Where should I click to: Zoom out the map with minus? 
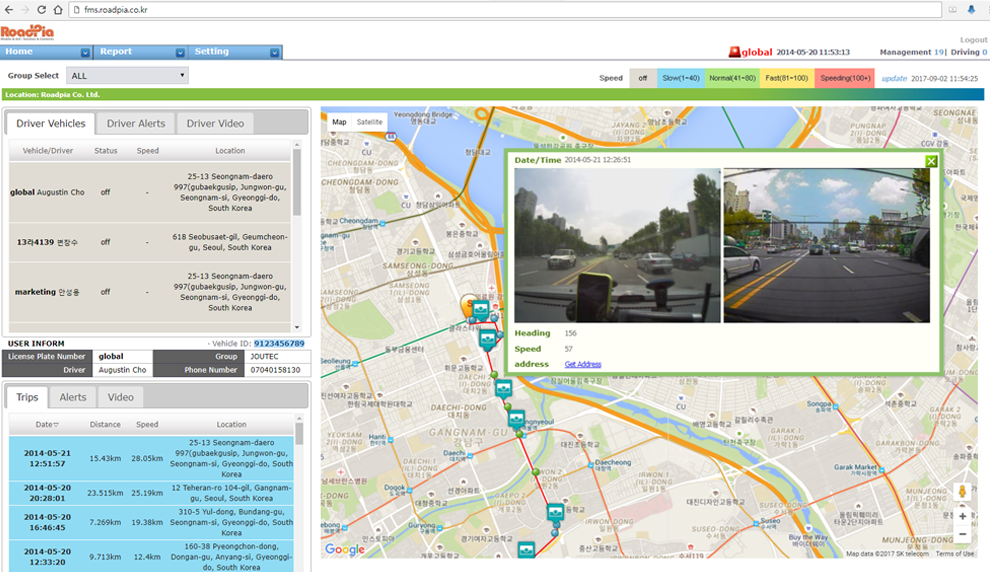pos(962,534)
